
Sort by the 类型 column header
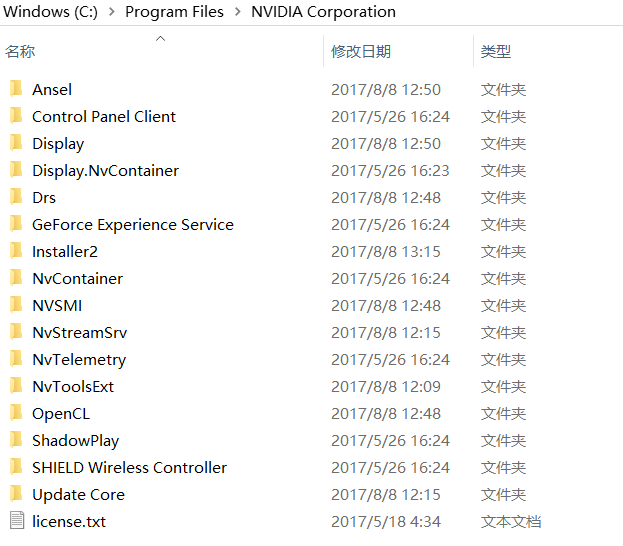point(496,52)
